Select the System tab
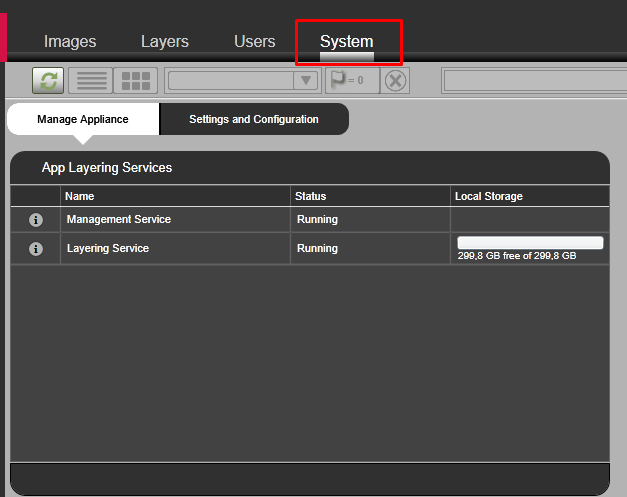627x497 pixels. pyautogui.click(x=347, y=42)
